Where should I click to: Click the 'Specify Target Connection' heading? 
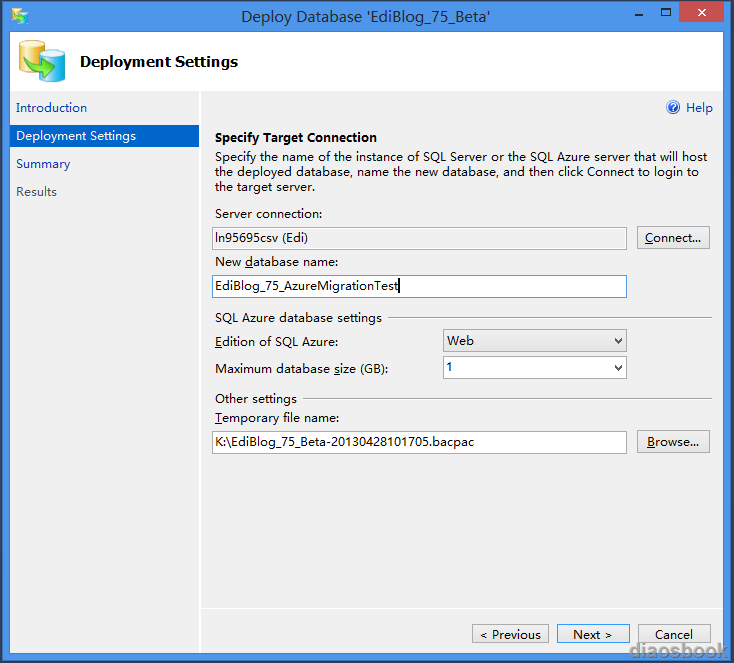(x=296, y=138)
